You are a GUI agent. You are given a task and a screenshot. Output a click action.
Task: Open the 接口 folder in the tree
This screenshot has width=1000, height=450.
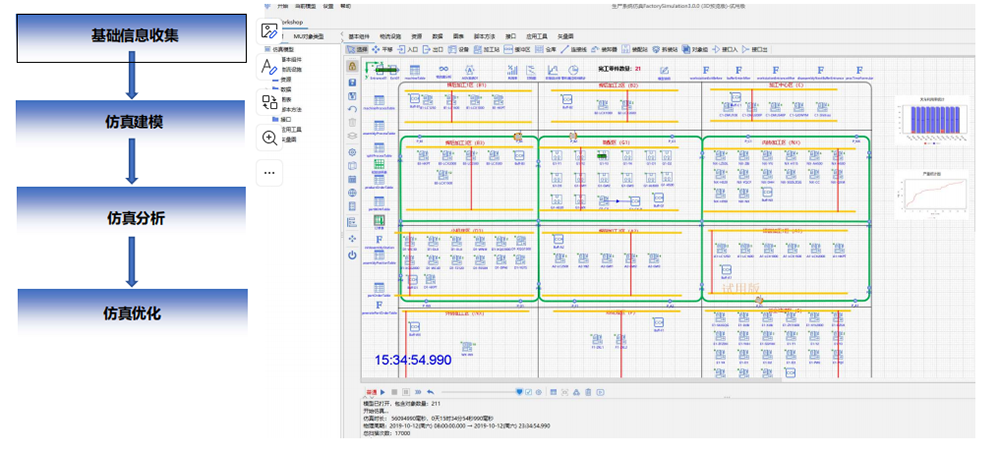(286, 118)
